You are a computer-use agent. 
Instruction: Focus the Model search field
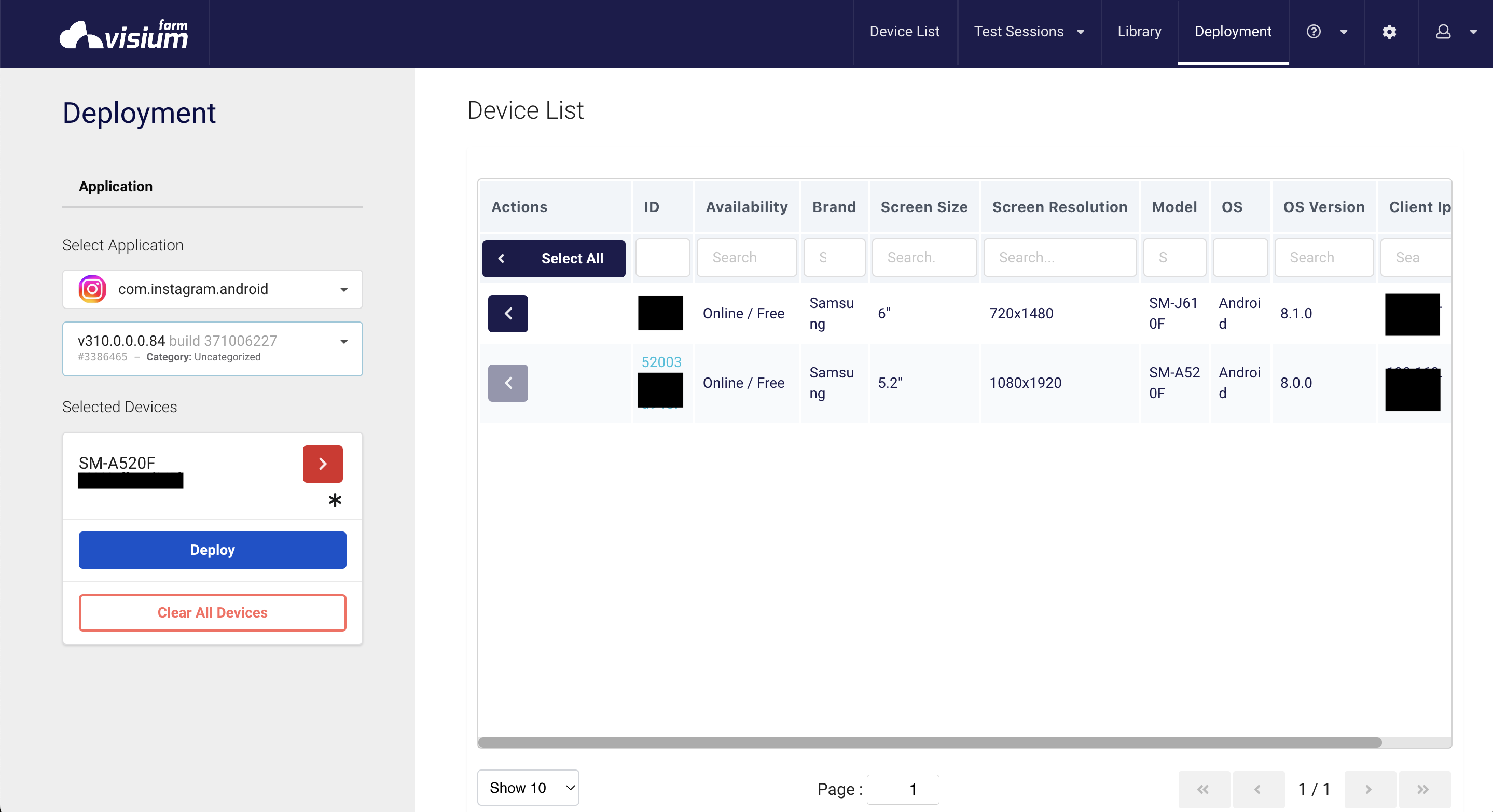coord(1174,258)
